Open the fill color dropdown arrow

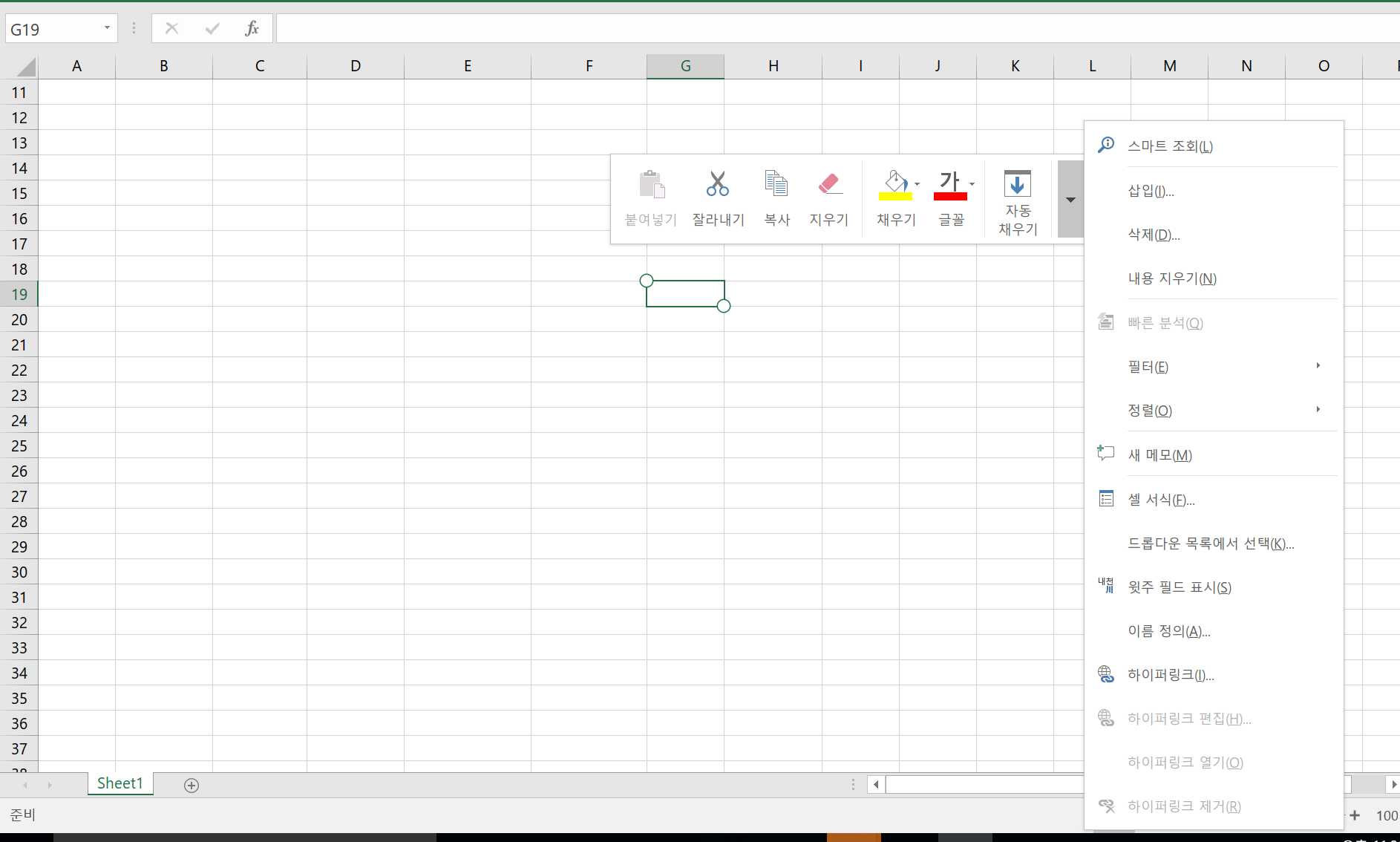pos(917,184)
